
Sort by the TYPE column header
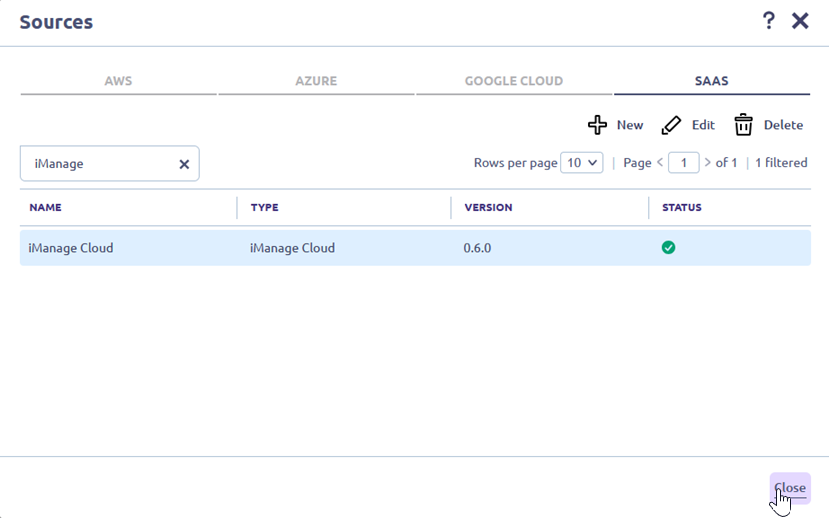click(x=264, y=207)
